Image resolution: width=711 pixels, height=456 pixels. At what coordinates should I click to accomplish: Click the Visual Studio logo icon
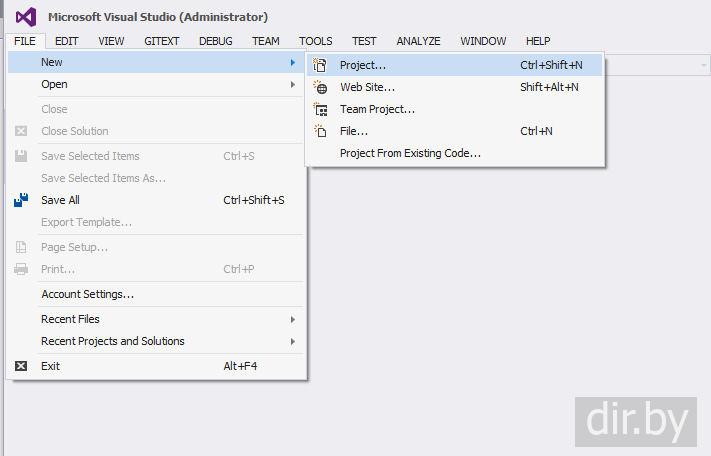point(26,17)
